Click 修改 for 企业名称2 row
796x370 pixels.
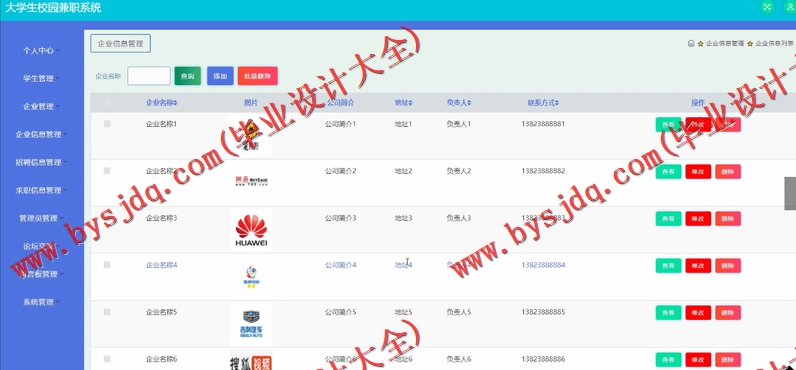(x=698, y=172)
